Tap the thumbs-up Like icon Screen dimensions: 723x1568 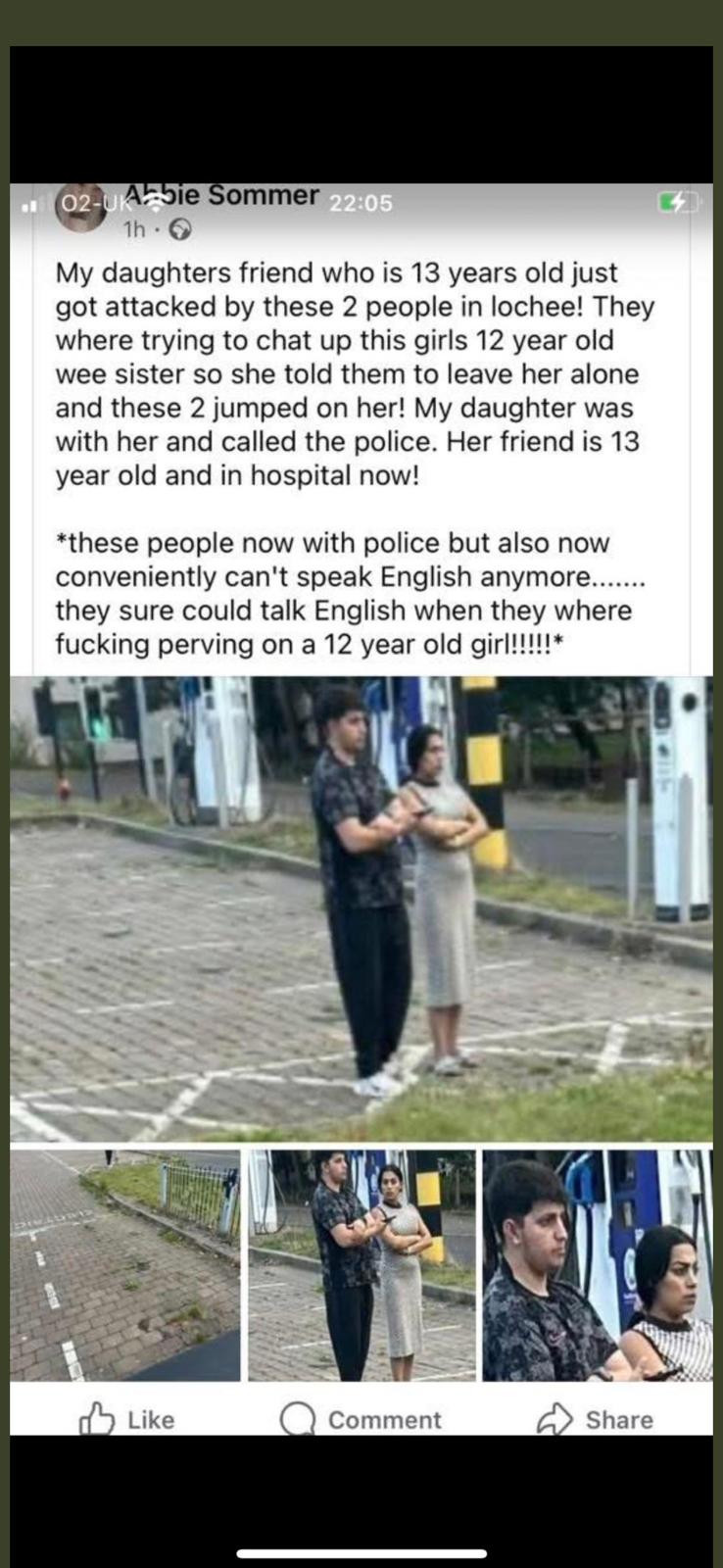[x=95, y=1419]
